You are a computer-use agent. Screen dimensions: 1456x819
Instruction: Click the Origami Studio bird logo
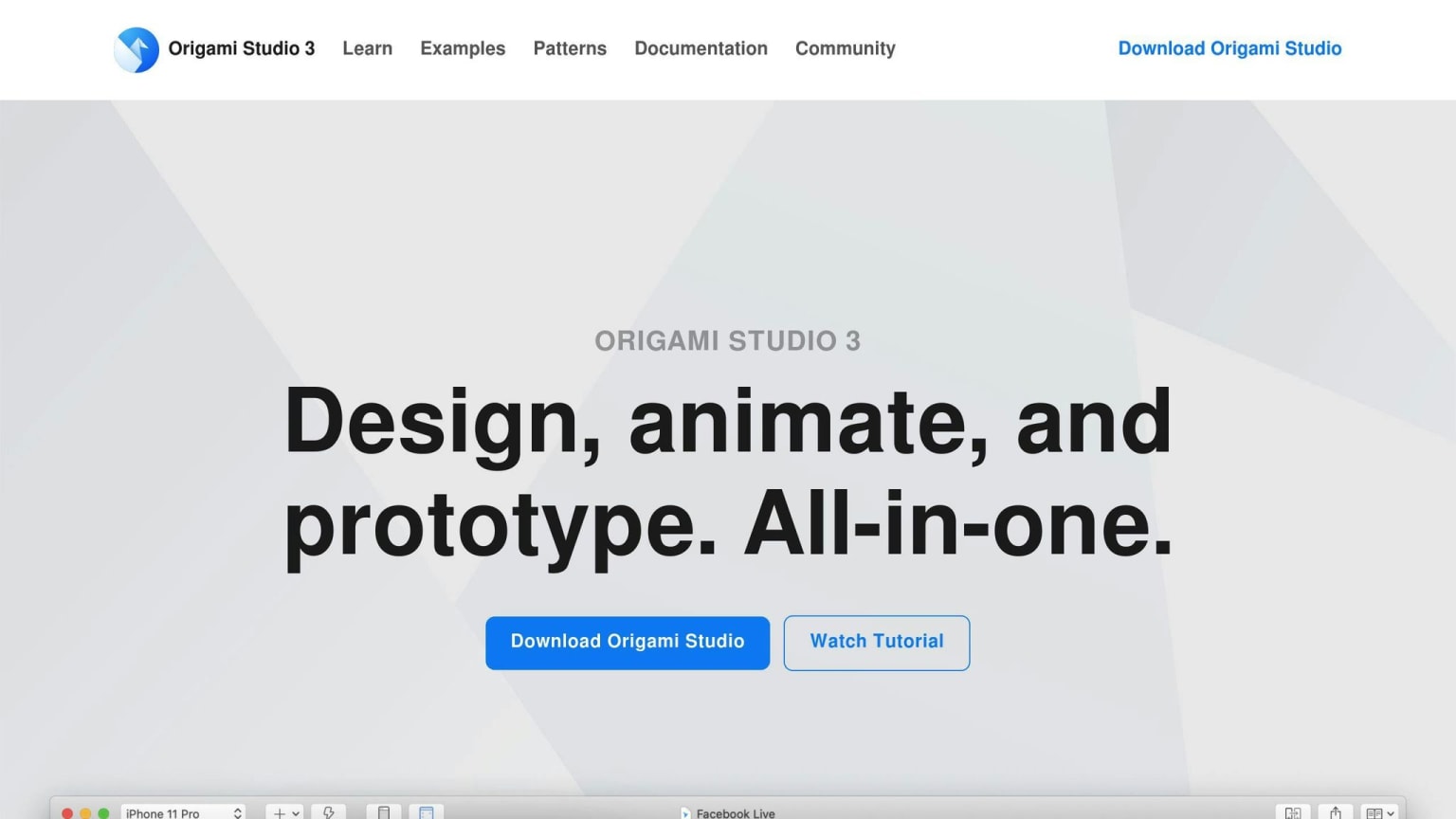tap(136, 49)
